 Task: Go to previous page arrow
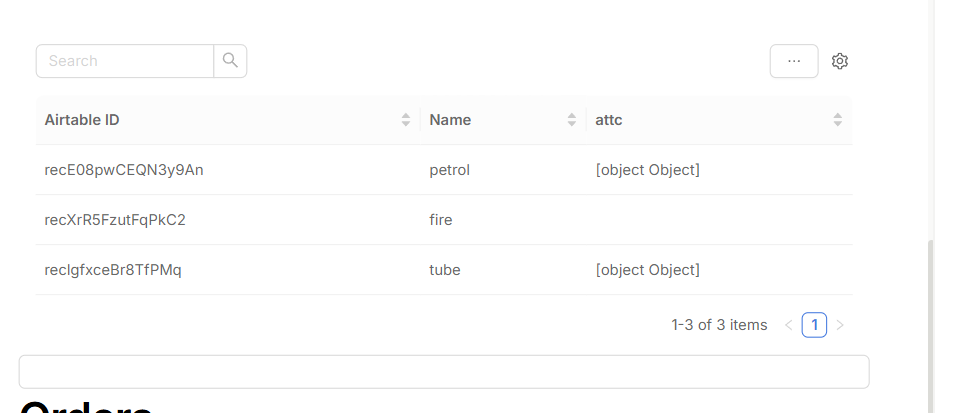(x=788, y=325)
